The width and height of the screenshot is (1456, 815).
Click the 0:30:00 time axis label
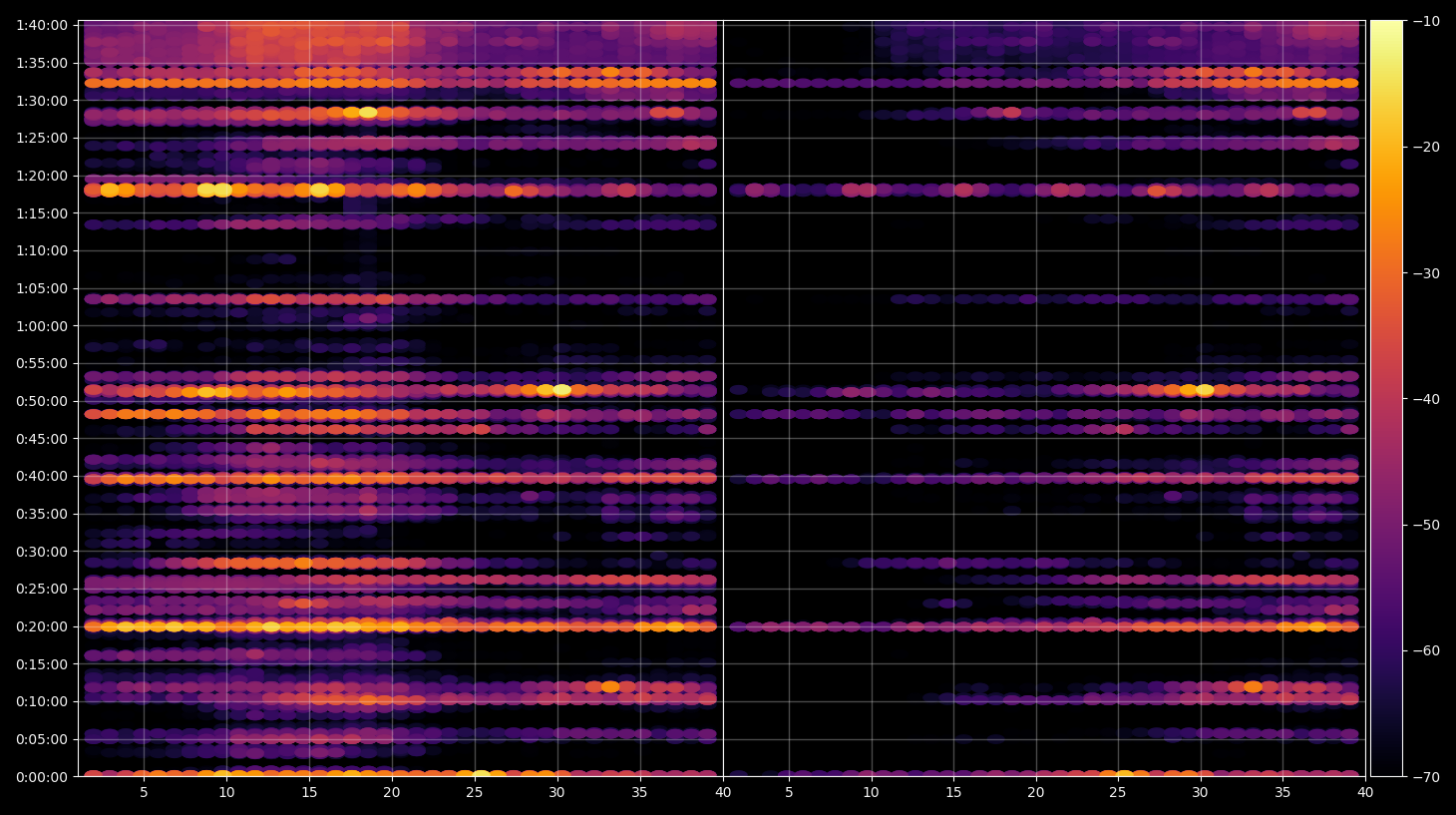42,552
